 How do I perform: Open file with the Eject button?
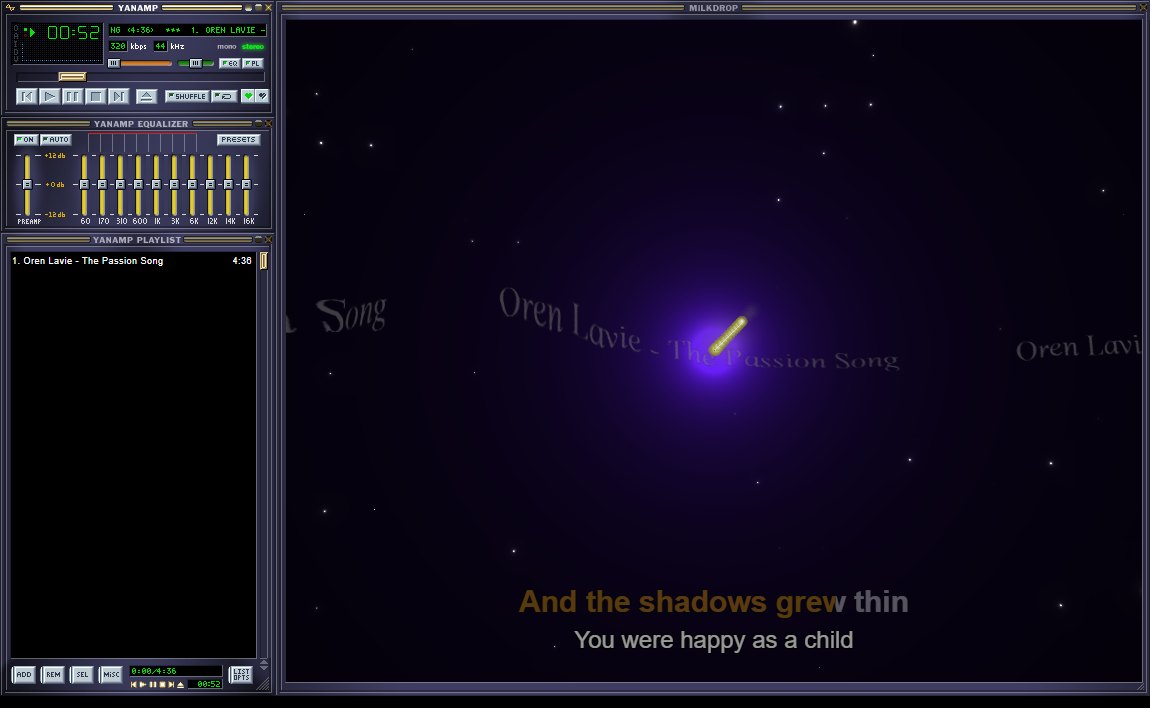pos(146,96)
